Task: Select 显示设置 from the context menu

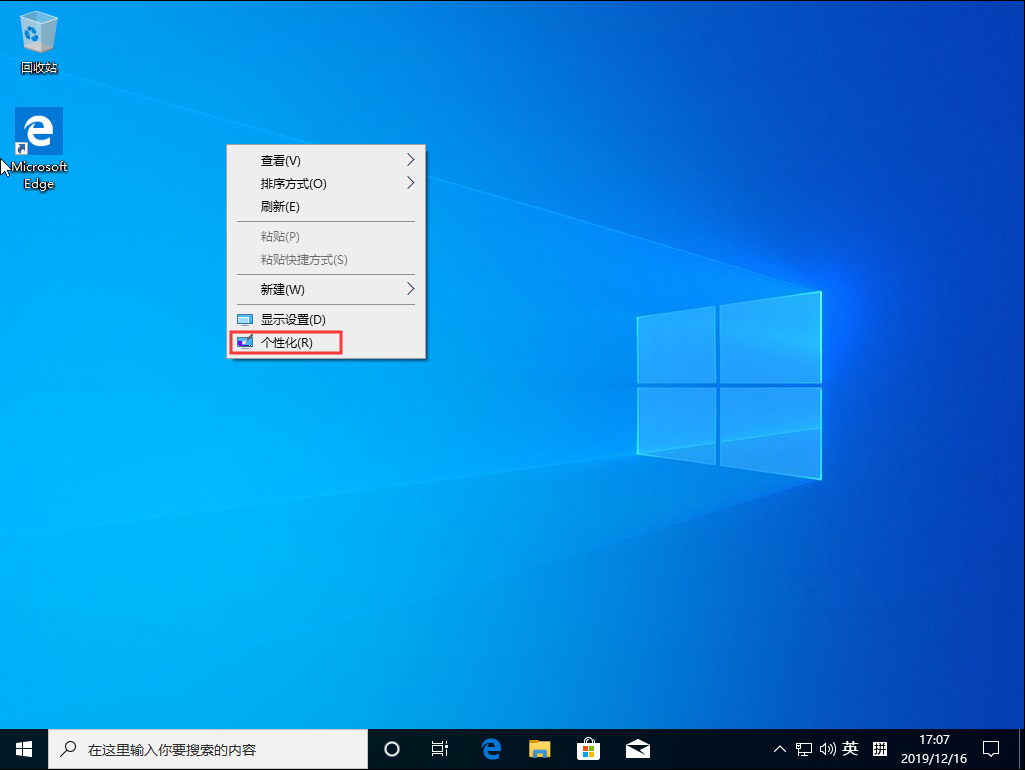Action: 295,319
